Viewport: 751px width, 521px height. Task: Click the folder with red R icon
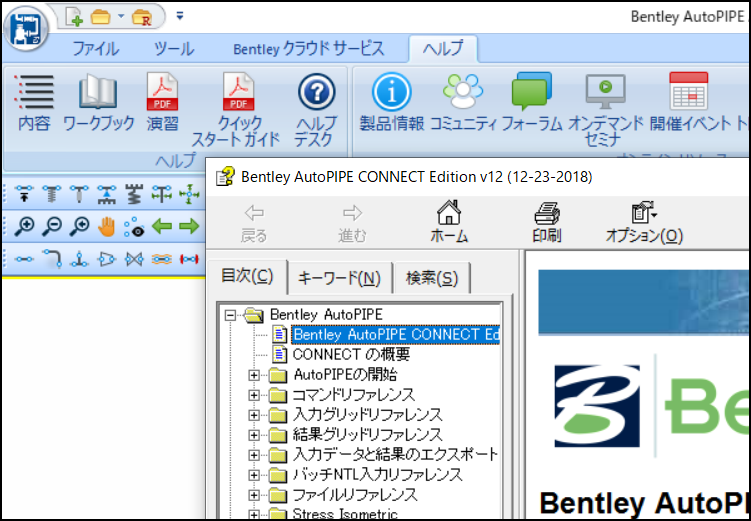141,18
